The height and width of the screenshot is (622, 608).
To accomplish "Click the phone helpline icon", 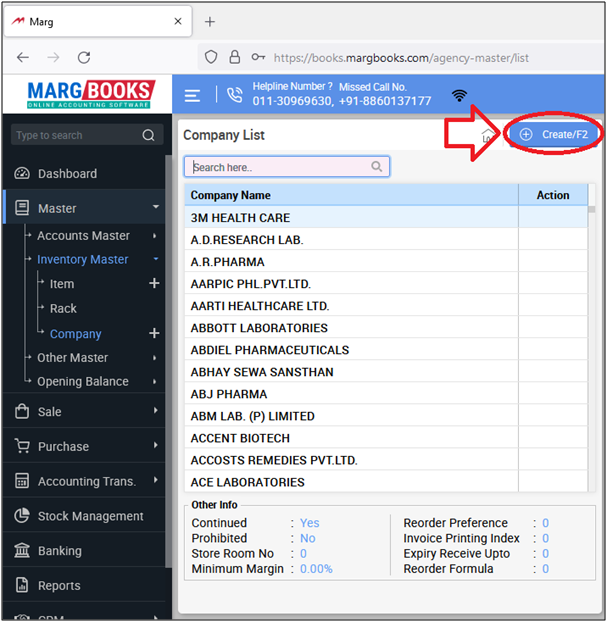I will click(x=234, y=96).
